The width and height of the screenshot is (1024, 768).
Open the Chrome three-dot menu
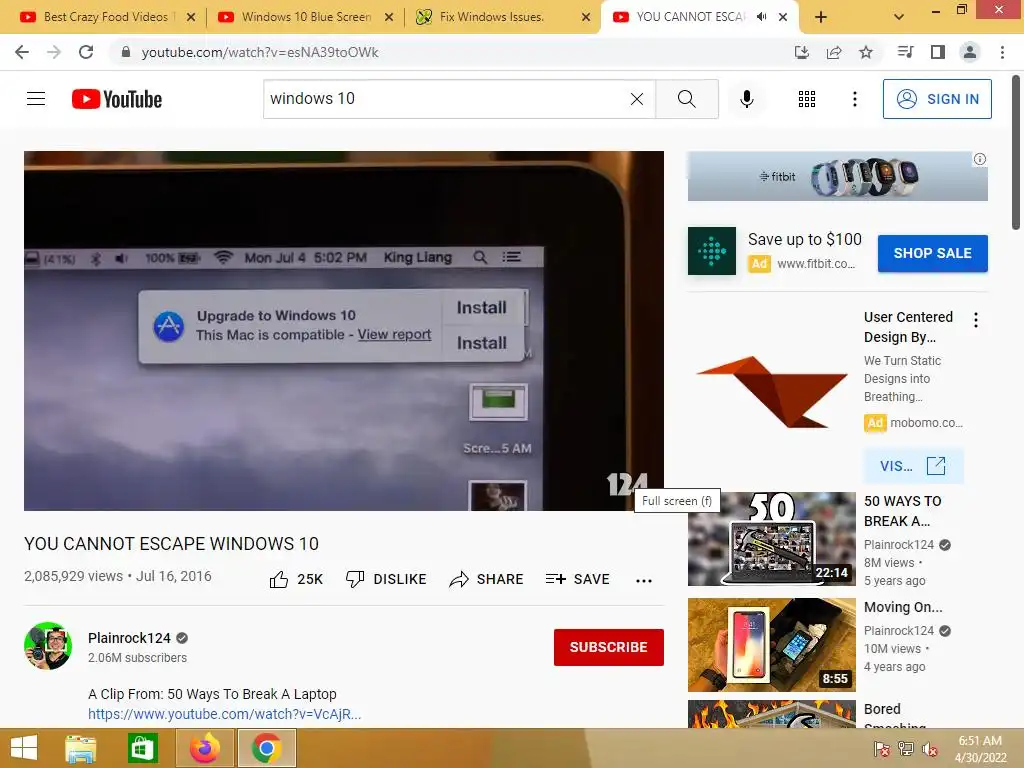tap(1002, 52)
